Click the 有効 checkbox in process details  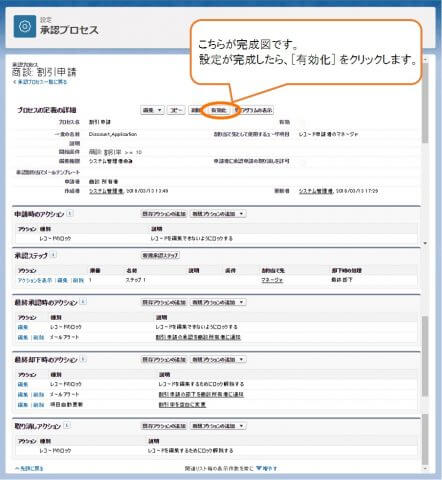(303, 122)
